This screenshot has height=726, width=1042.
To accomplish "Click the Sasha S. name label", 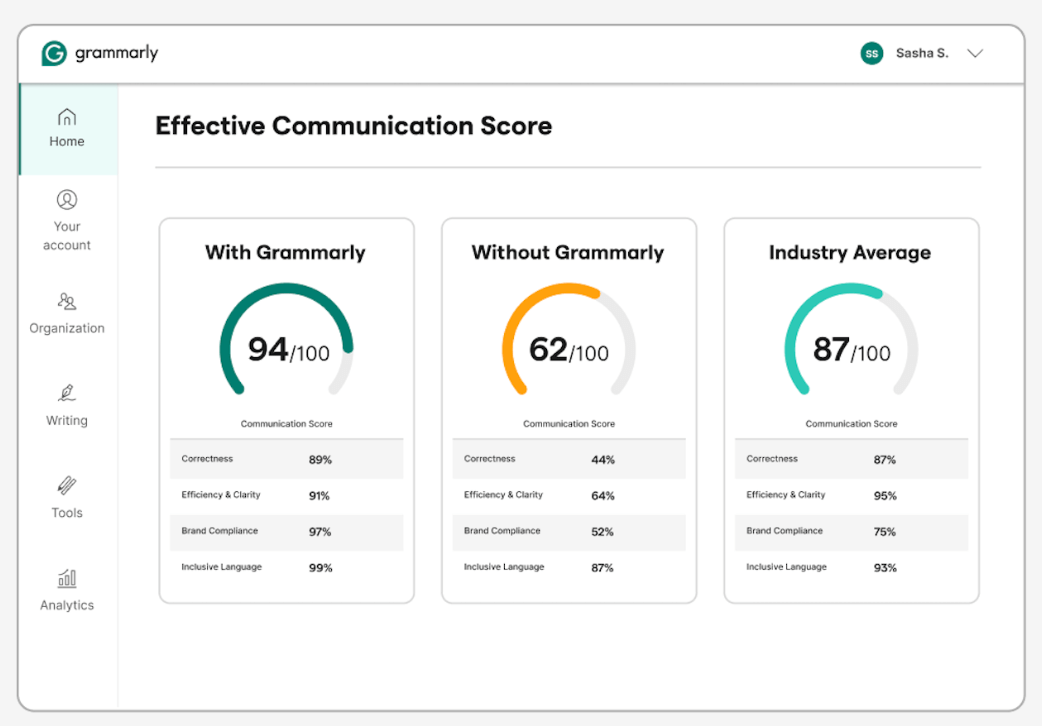I will (921, 53).
